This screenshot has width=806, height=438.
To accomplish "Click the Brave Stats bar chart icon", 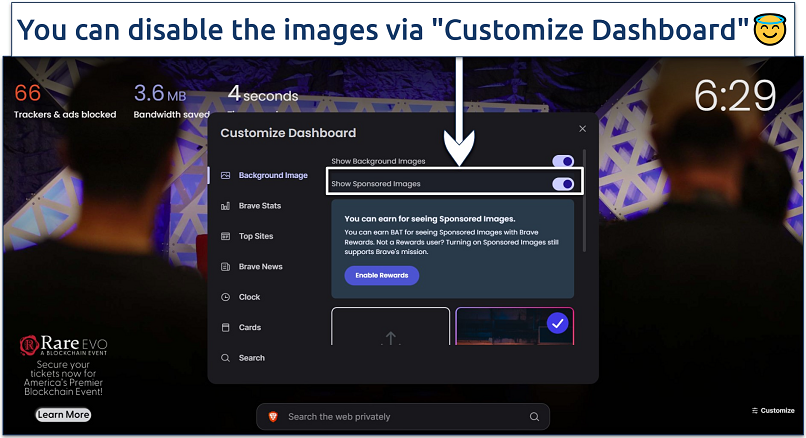I will [226, 206].
